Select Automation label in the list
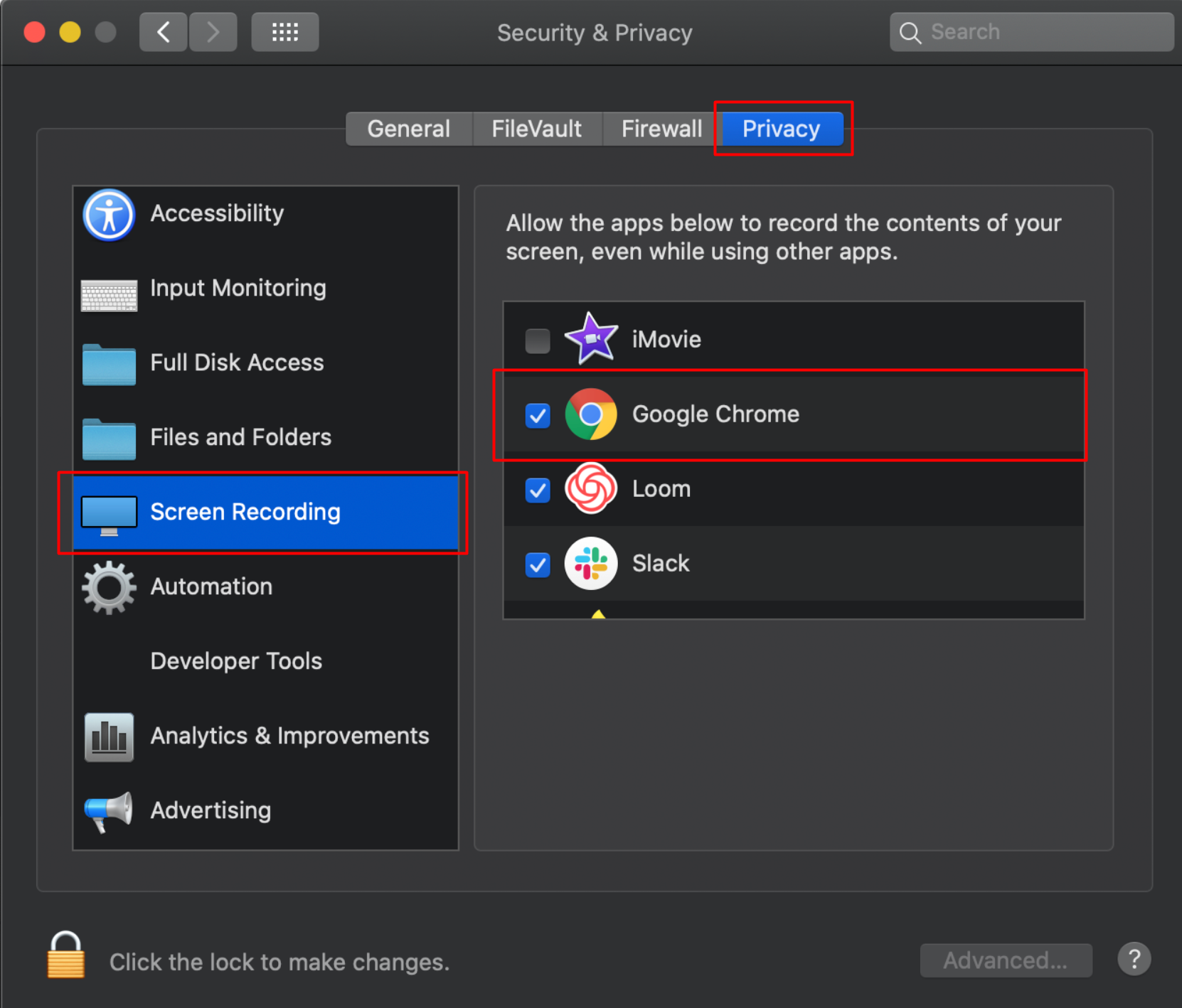The height and width of the screenshot is (1008, 1182). (x=211, y=586)
